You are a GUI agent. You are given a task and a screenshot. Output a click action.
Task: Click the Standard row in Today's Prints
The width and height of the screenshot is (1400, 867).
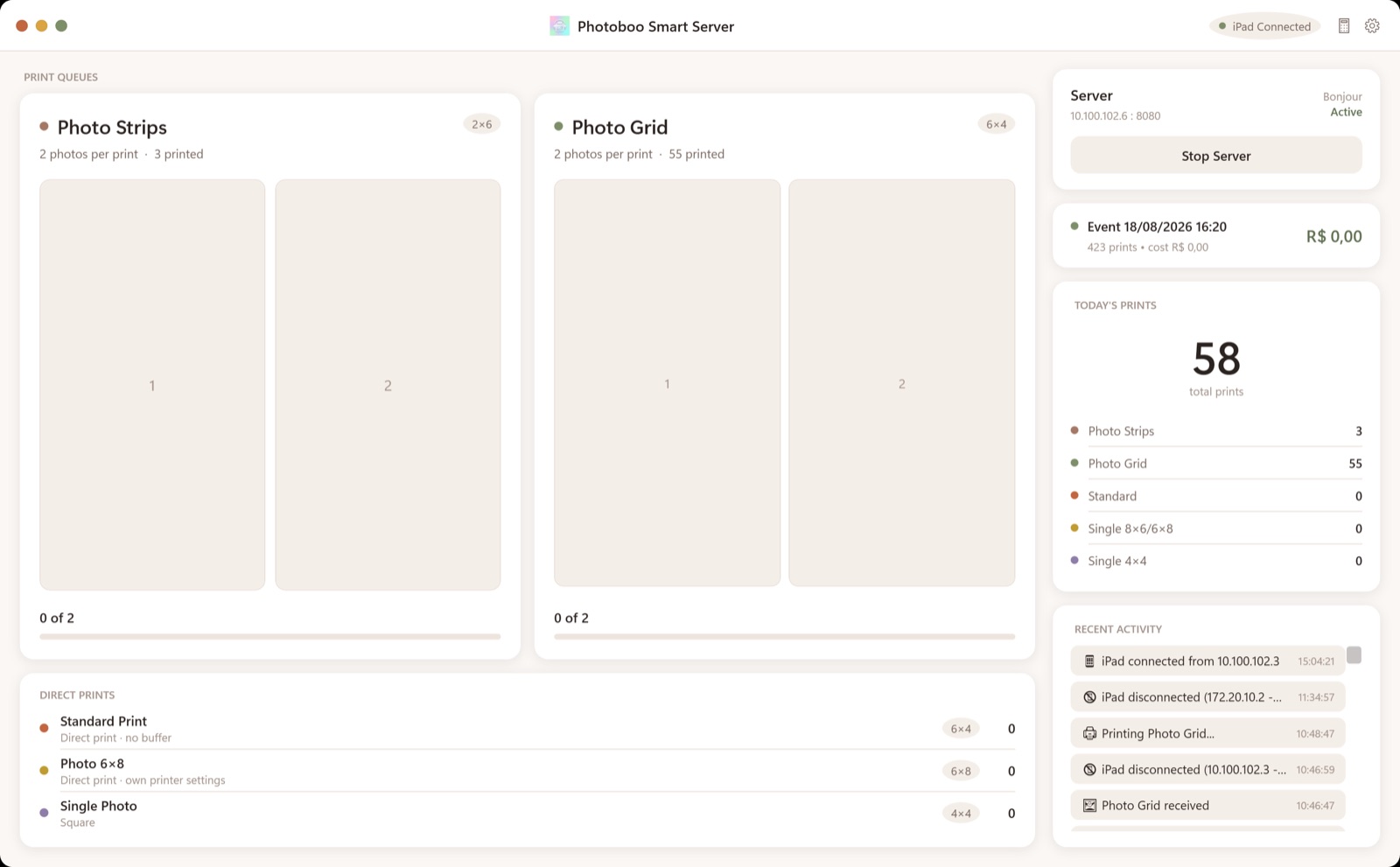(x=1215, y=496)
